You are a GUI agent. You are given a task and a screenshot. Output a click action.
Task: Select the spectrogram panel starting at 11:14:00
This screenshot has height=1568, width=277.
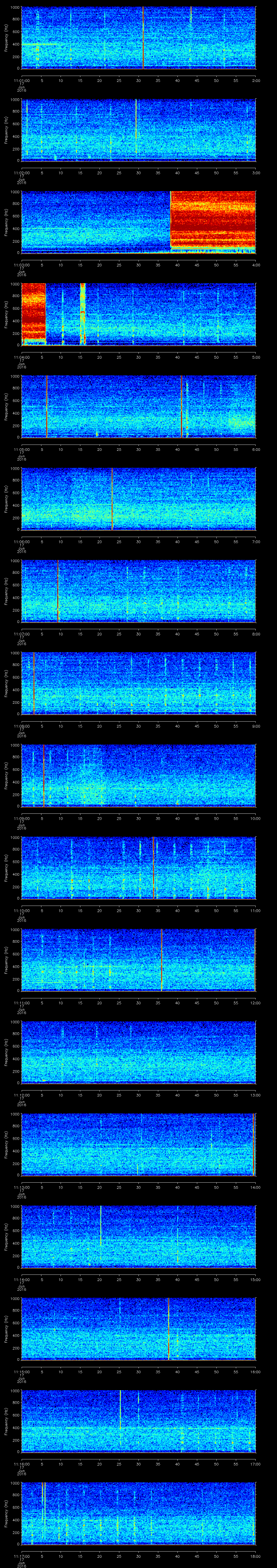coord(139,1237)
